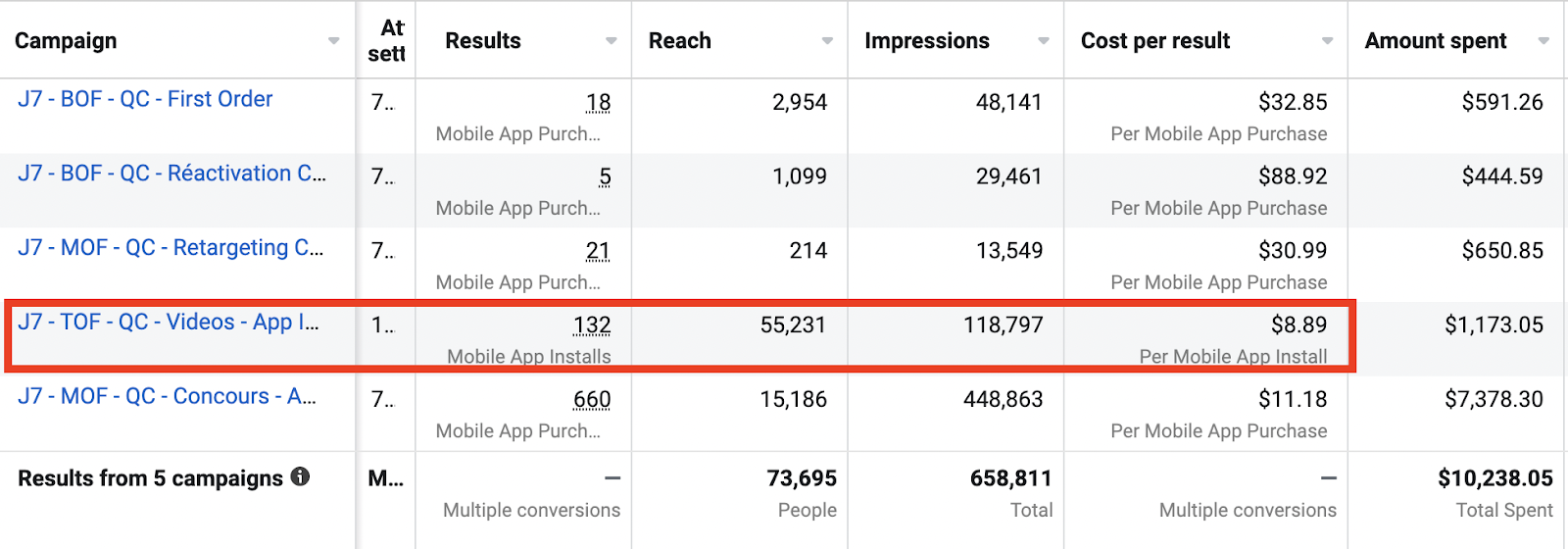Open the Results column dropdown arrow
The width and height of the screenshot is (1568, 549).
[612, 41]
